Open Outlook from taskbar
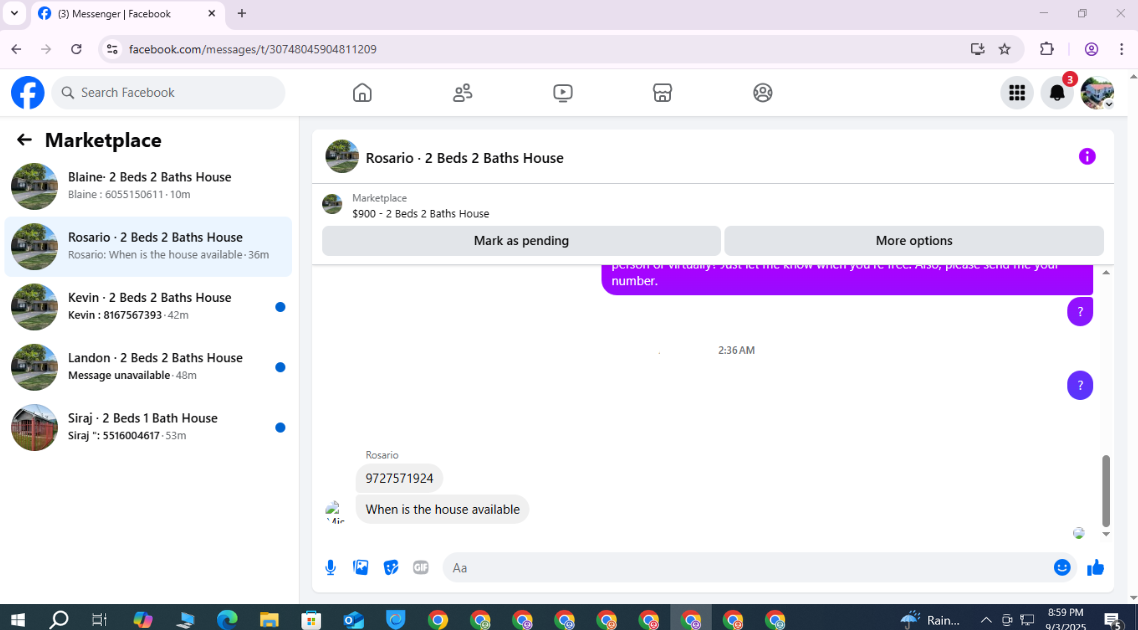Screen dimensions: 1138x630 353,620
